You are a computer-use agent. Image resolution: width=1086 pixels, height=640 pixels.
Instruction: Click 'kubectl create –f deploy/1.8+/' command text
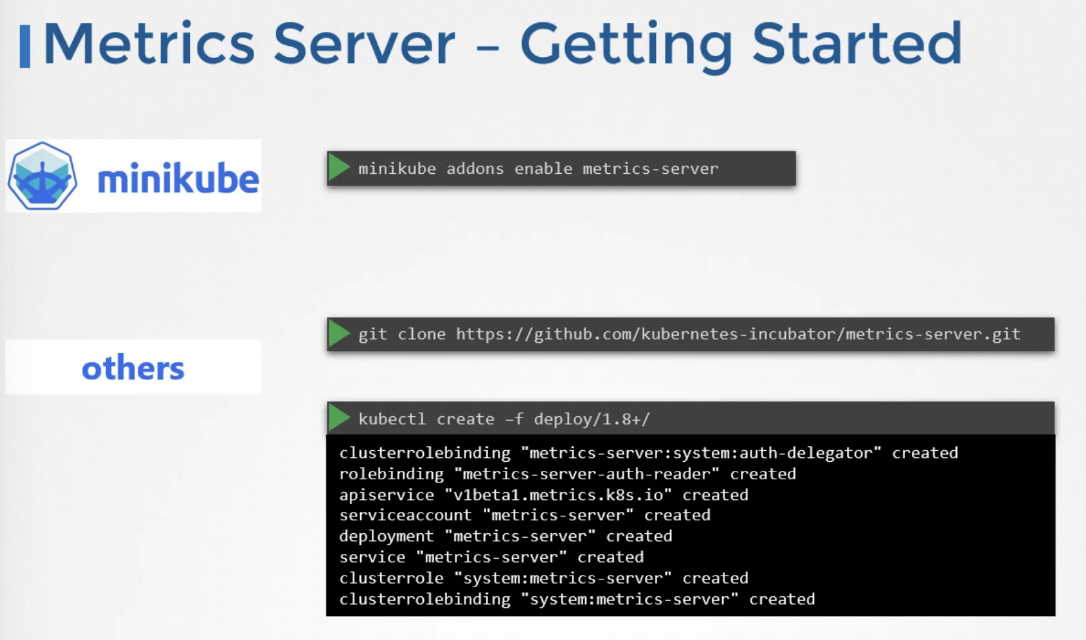504,419
